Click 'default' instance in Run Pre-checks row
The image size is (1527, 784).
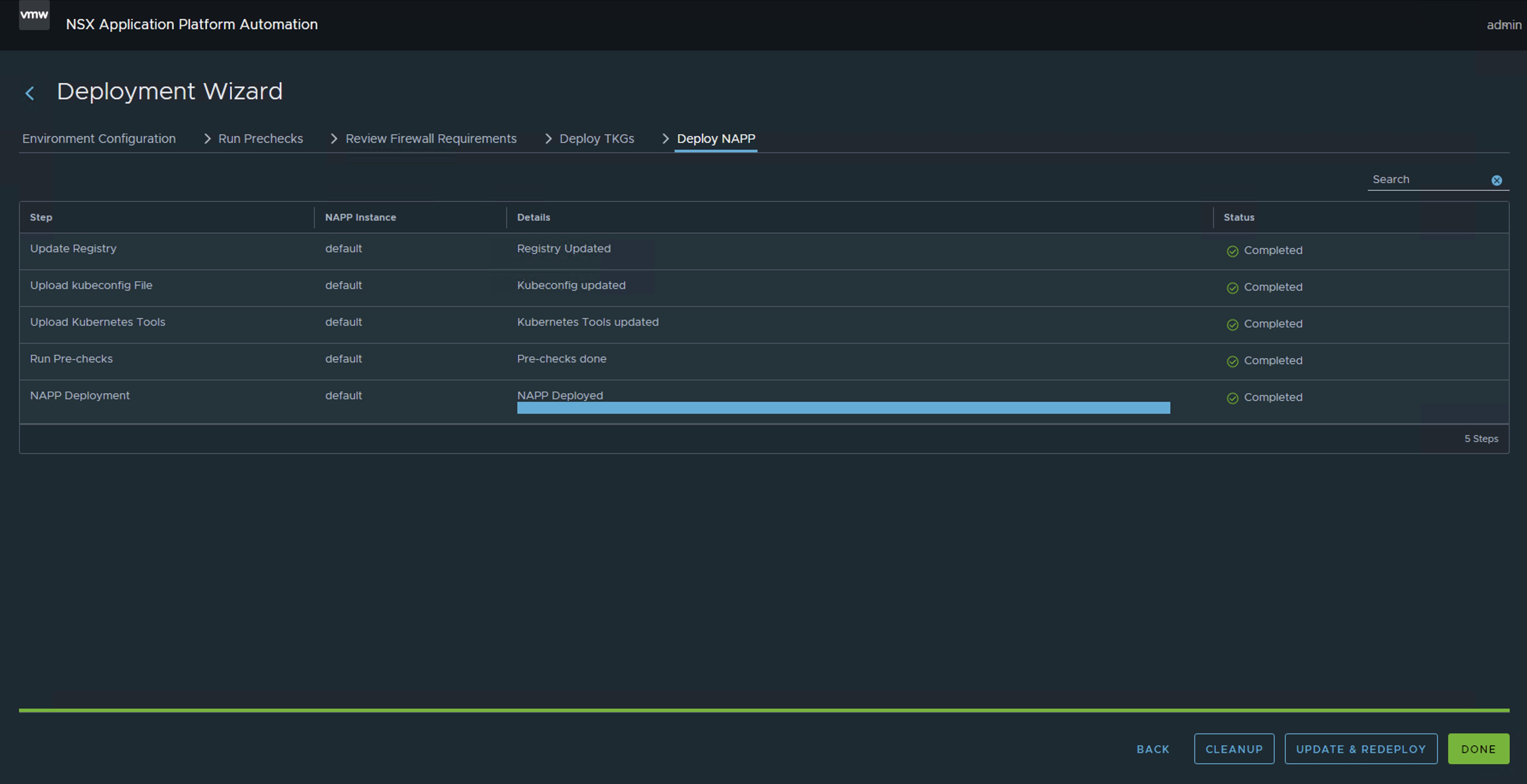click(343, 359)
